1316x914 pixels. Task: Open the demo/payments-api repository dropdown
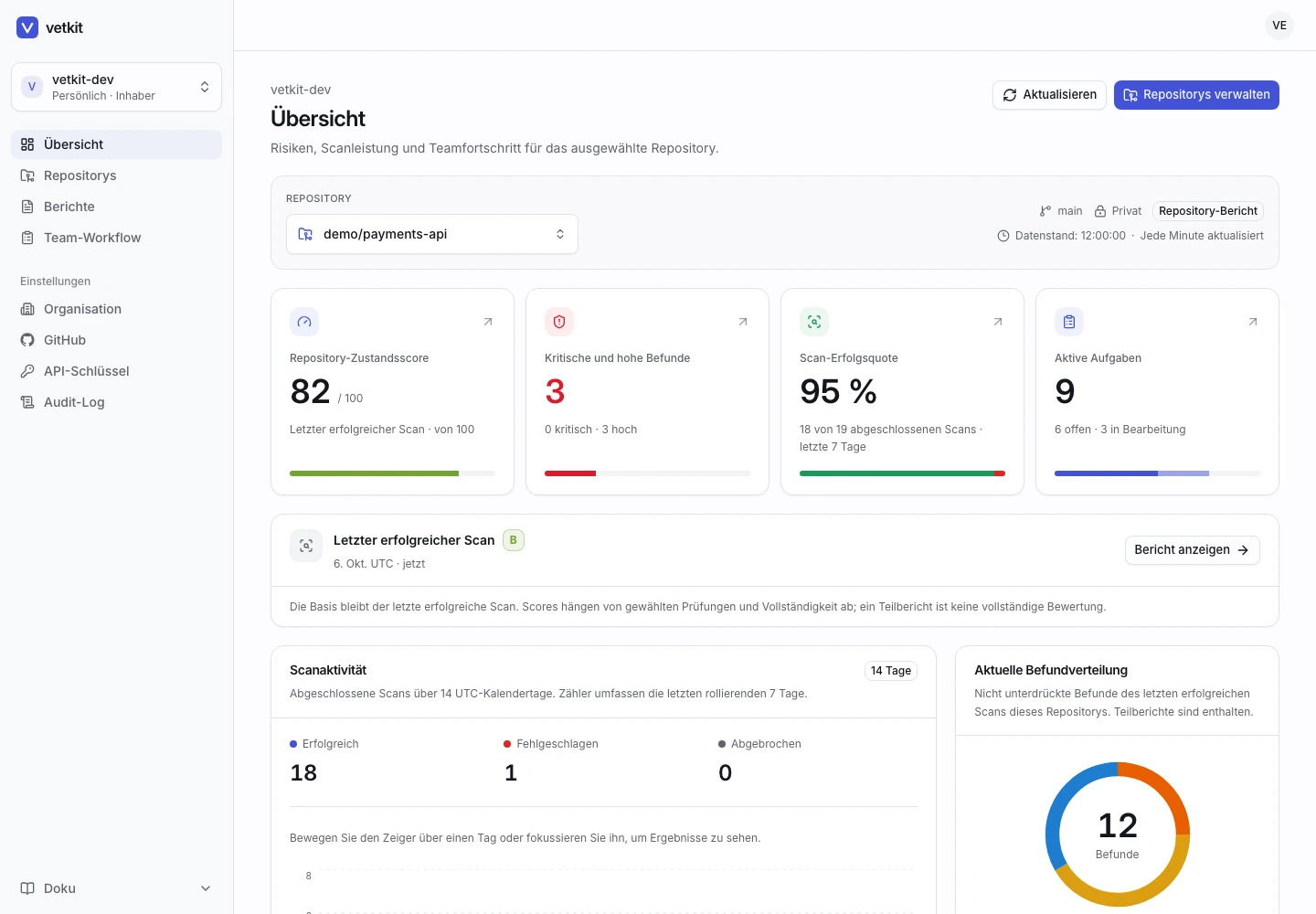pos(432,234)
